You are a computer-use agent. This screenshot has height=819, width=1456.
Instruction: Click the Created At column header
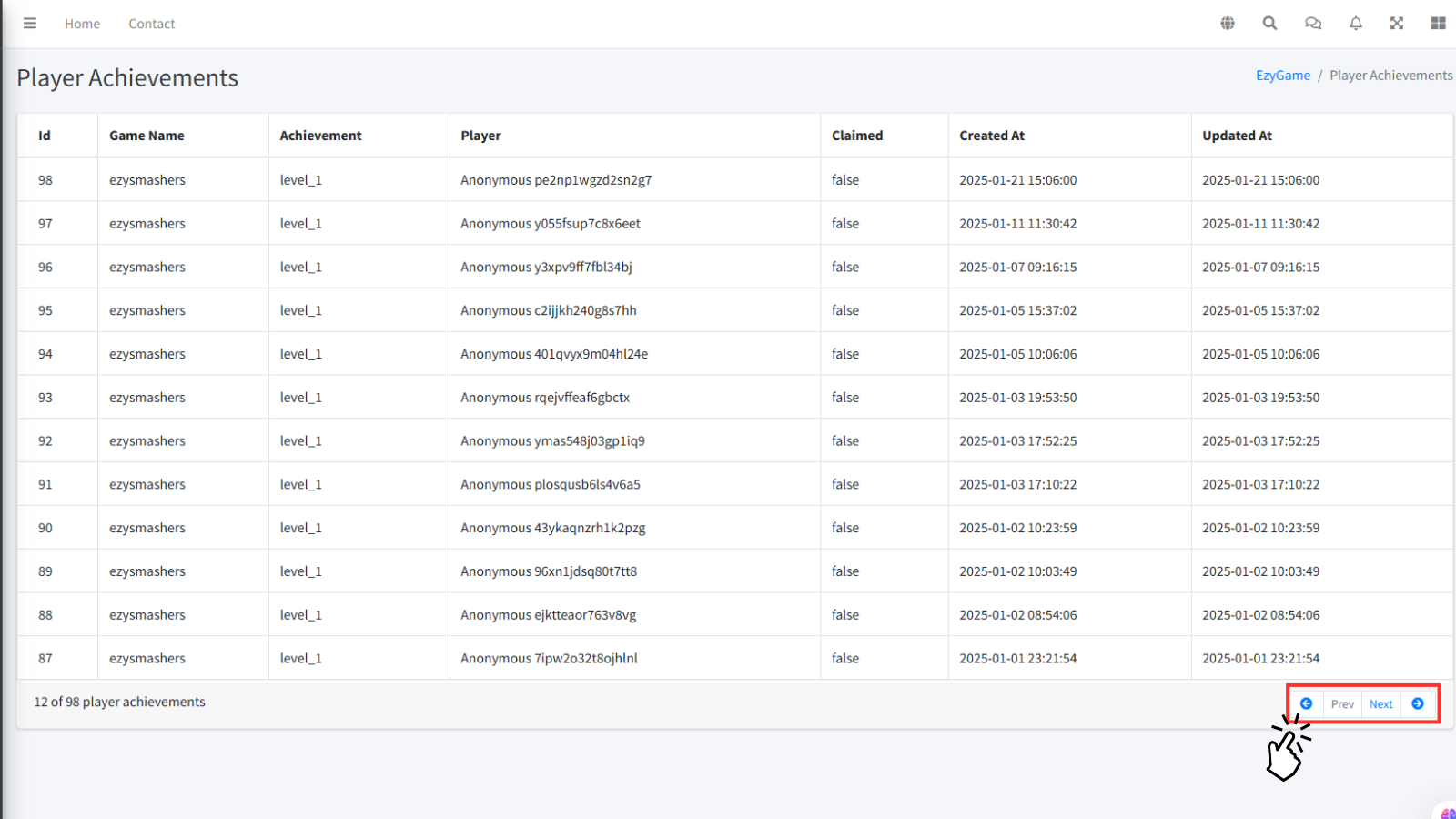coord(991,136)
